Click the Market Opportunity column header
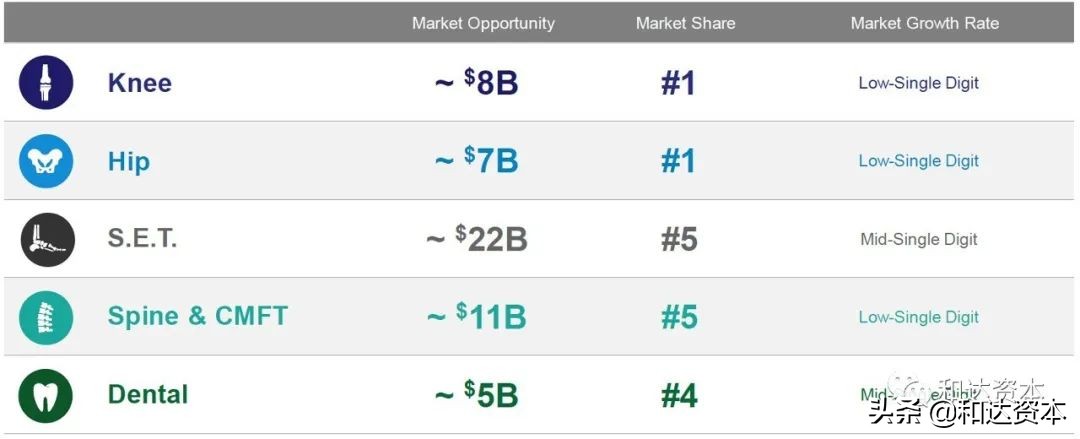The height and width of the screenshot is (439, 1080). [x=483, y=23]
